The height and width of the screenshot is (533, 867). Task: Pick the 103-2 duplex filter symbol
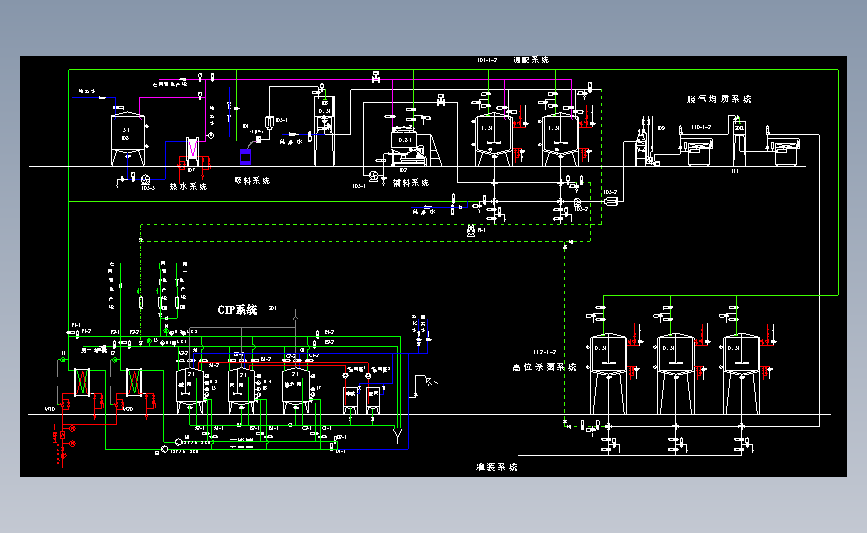tap(610, 202)
